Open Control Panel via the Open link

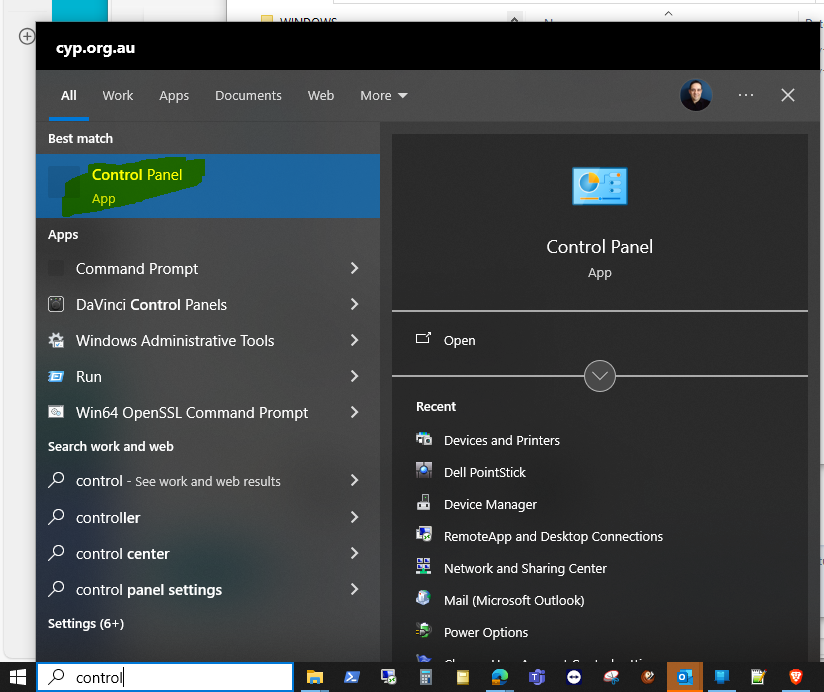pos(459,340)
